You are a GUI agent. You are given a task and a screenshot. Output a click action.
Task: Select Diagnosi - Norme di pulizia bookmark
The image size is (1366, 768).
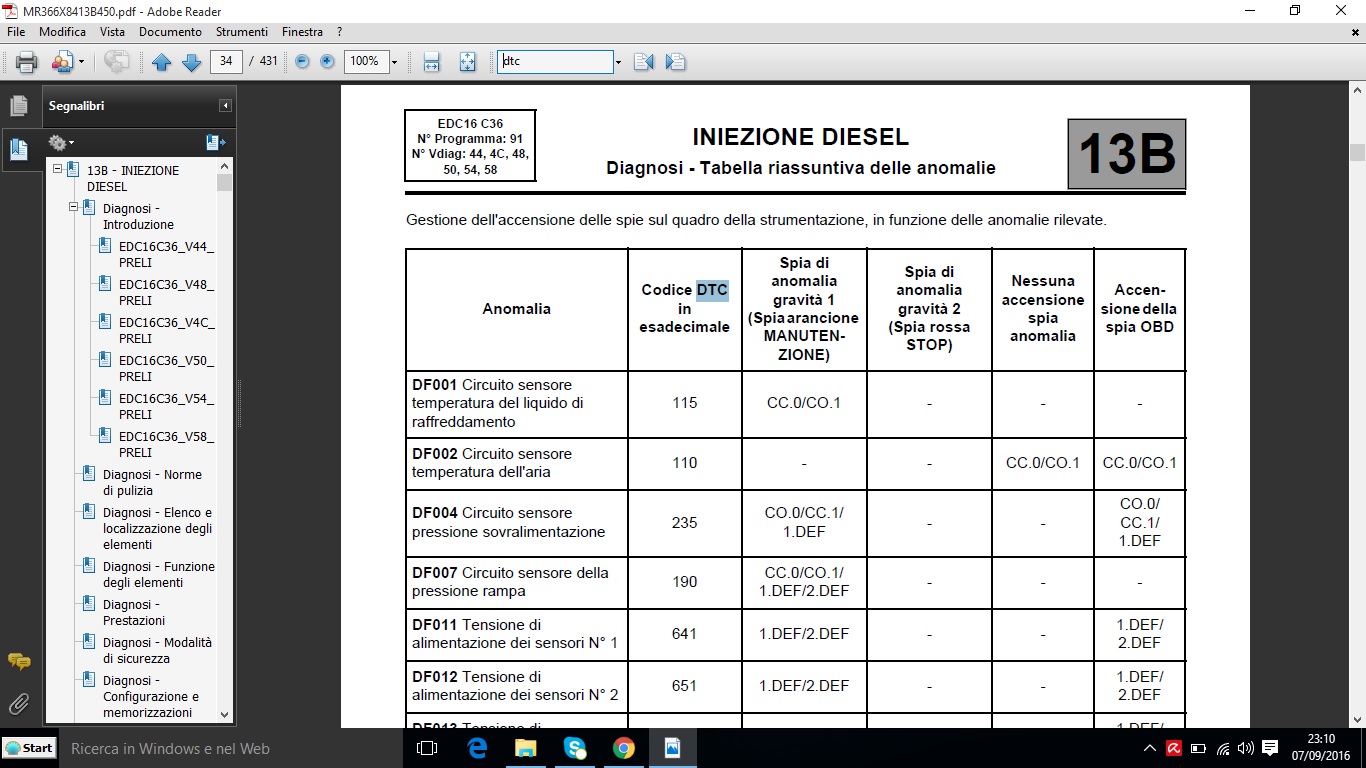point(152,482)
